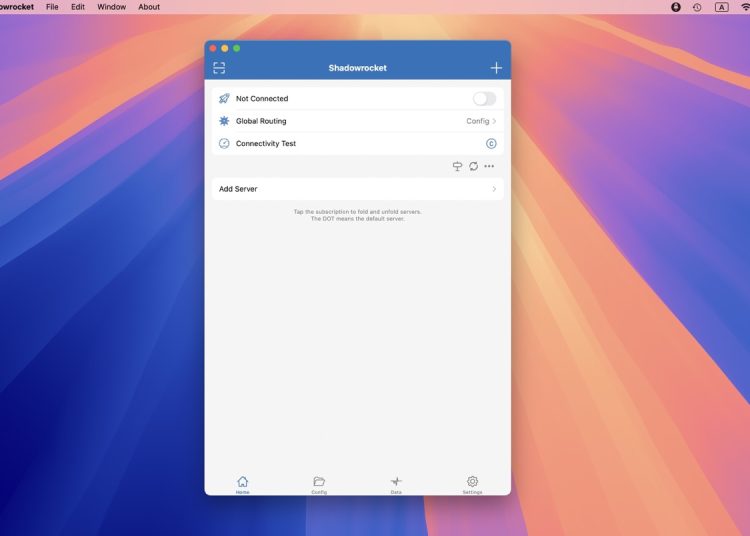Viewport: 750px width, 536px height.
Task: Open the Window menu
Action: (x=111, y=7)
